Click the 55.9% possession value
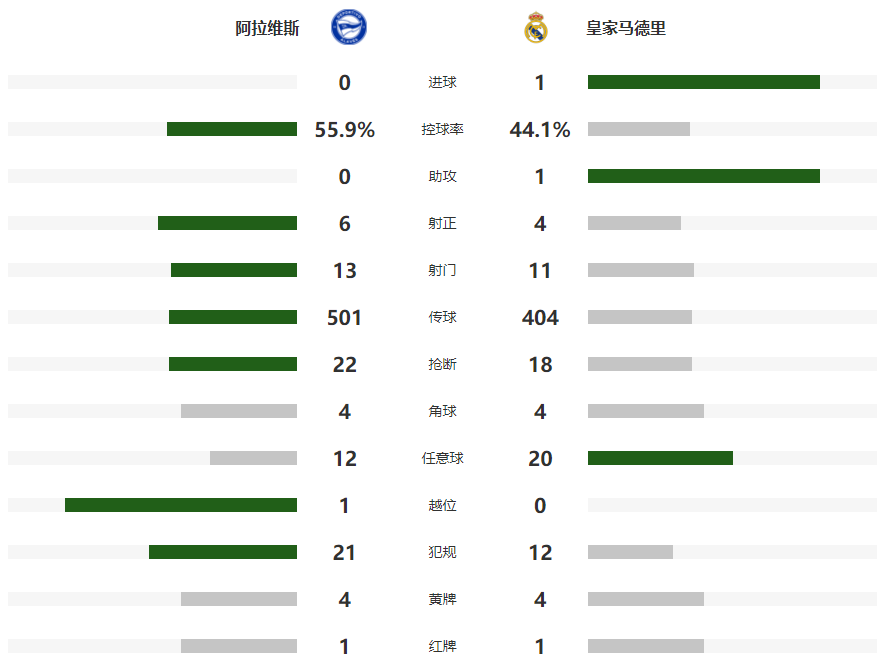This screenshot has width=882, height=669. [x=345, y=130]
